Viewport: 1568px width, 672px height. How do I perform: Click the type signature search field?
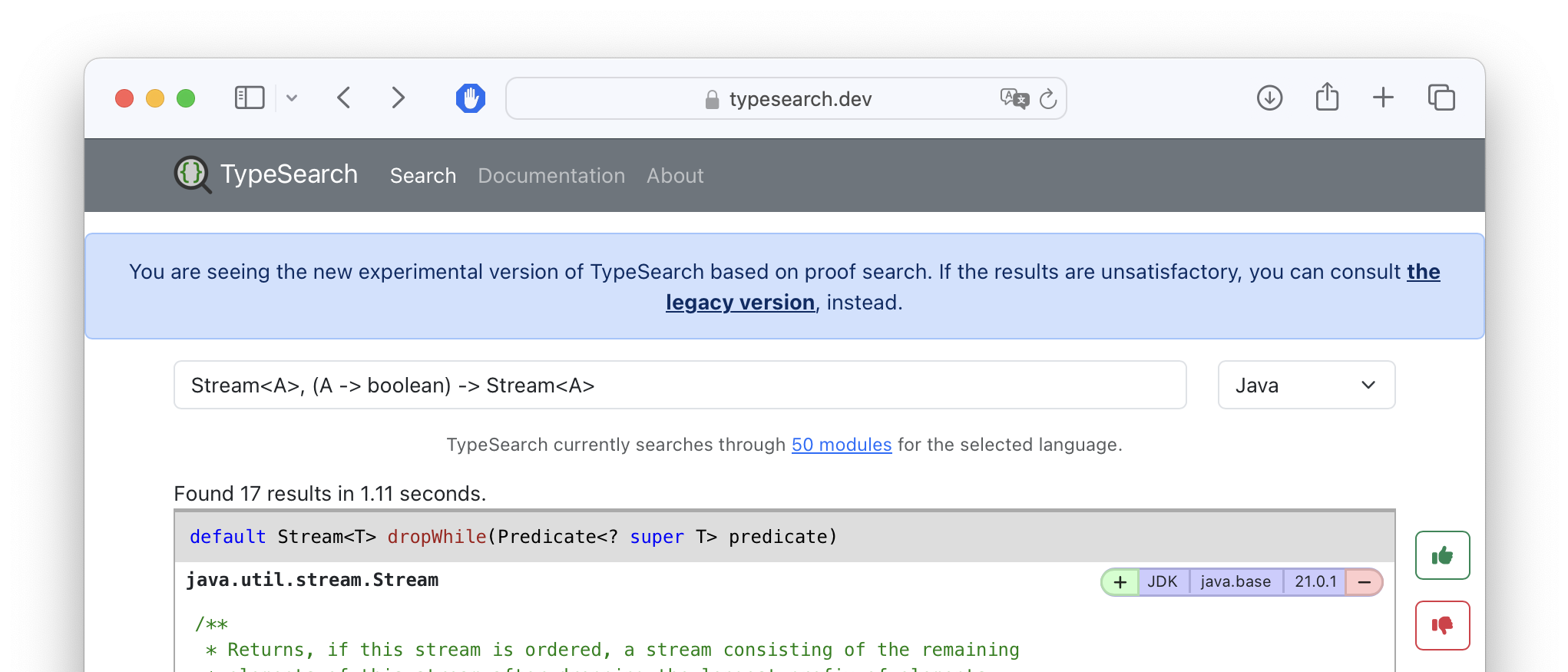tap(680, 386)
